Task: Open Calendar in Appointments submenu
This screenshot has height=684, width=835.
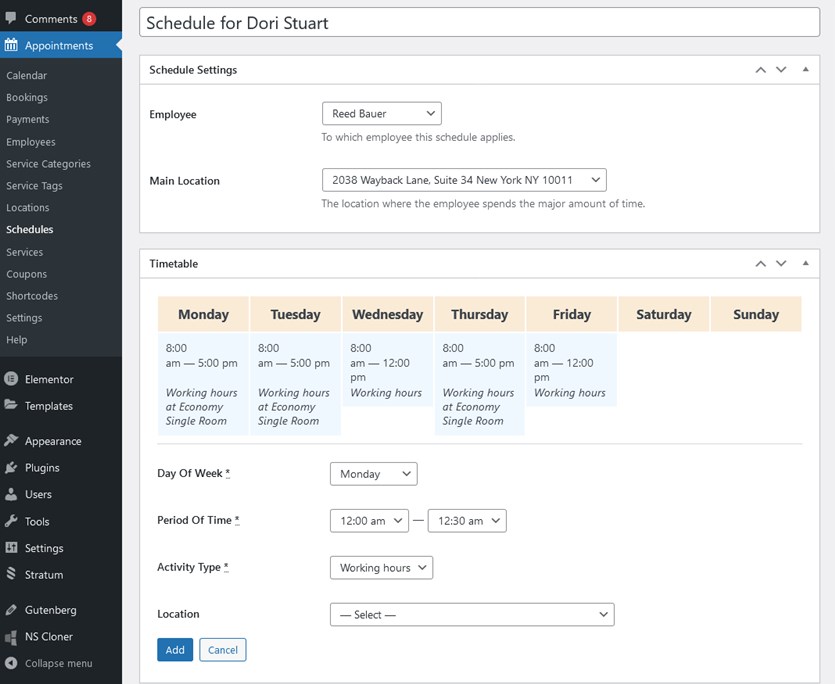Action: pyautogui.click(x=27, y=75)
